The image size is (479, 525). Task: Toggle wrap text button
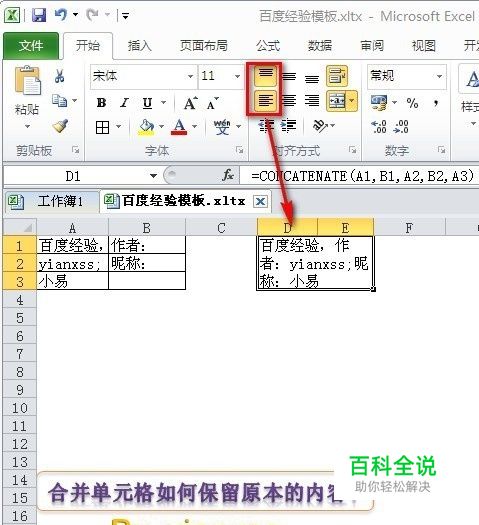click(337, 76)
